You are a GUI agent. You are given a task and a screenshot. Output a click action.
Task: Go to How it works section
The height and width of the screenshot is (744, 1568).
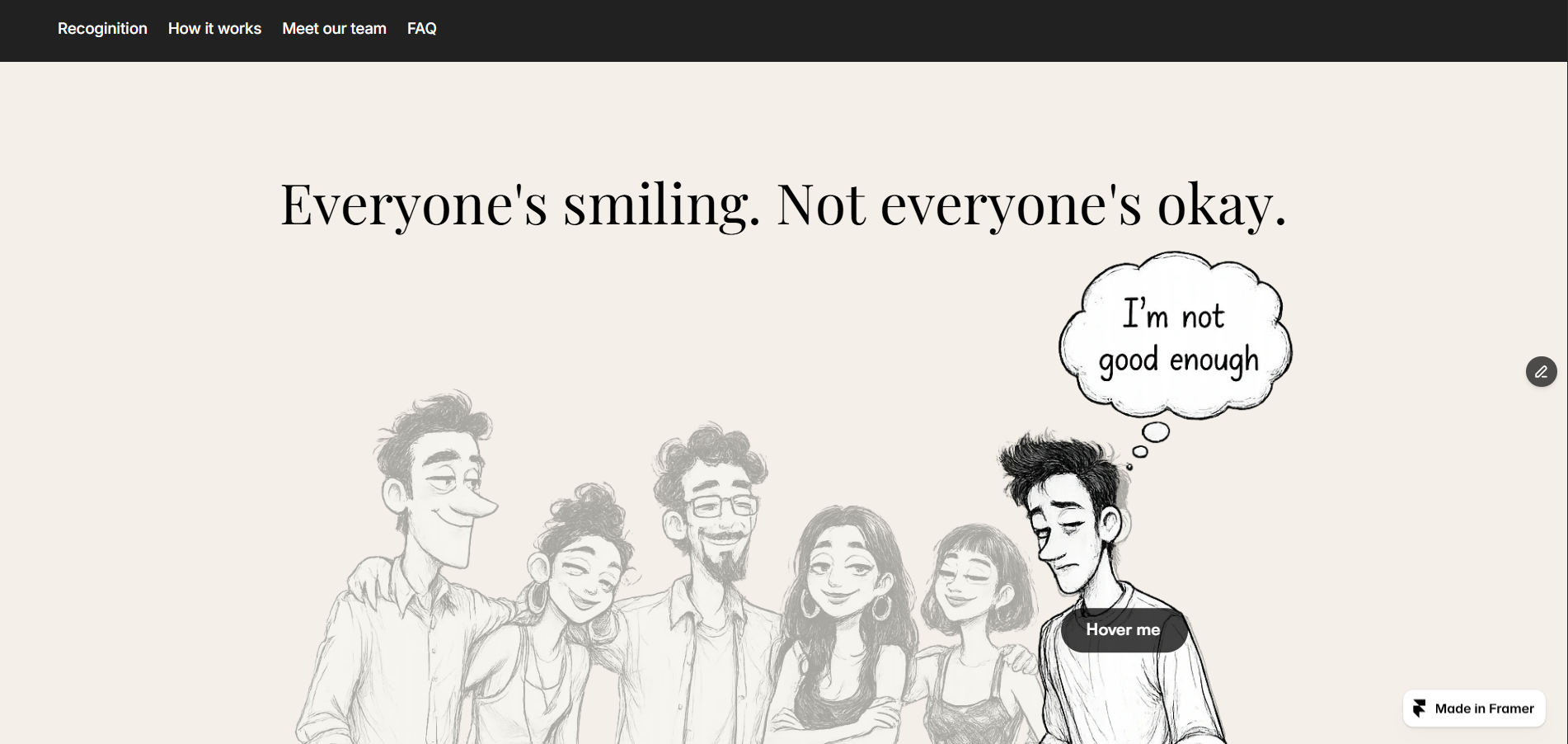[214, 29]
